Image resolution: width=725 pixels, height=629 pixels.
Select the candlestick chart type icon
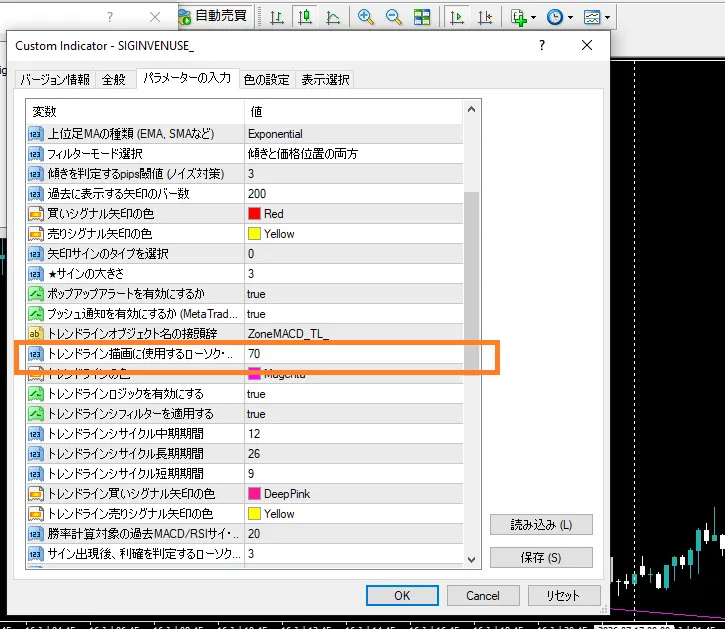click(x=305, y=17)
